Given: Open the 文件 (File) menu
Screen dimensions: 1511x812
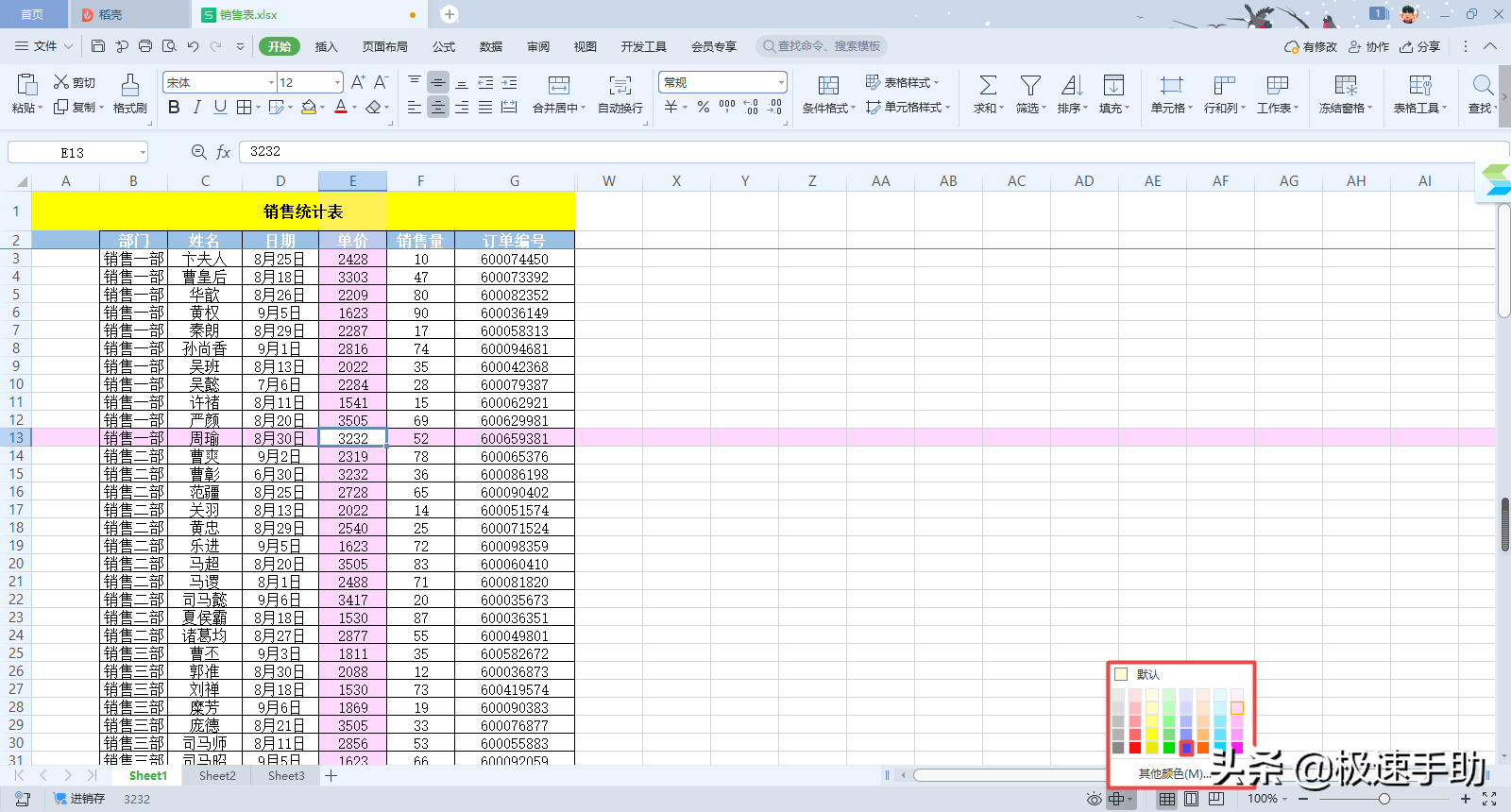Looking at the screenshot, I should [x=44, y=46].
